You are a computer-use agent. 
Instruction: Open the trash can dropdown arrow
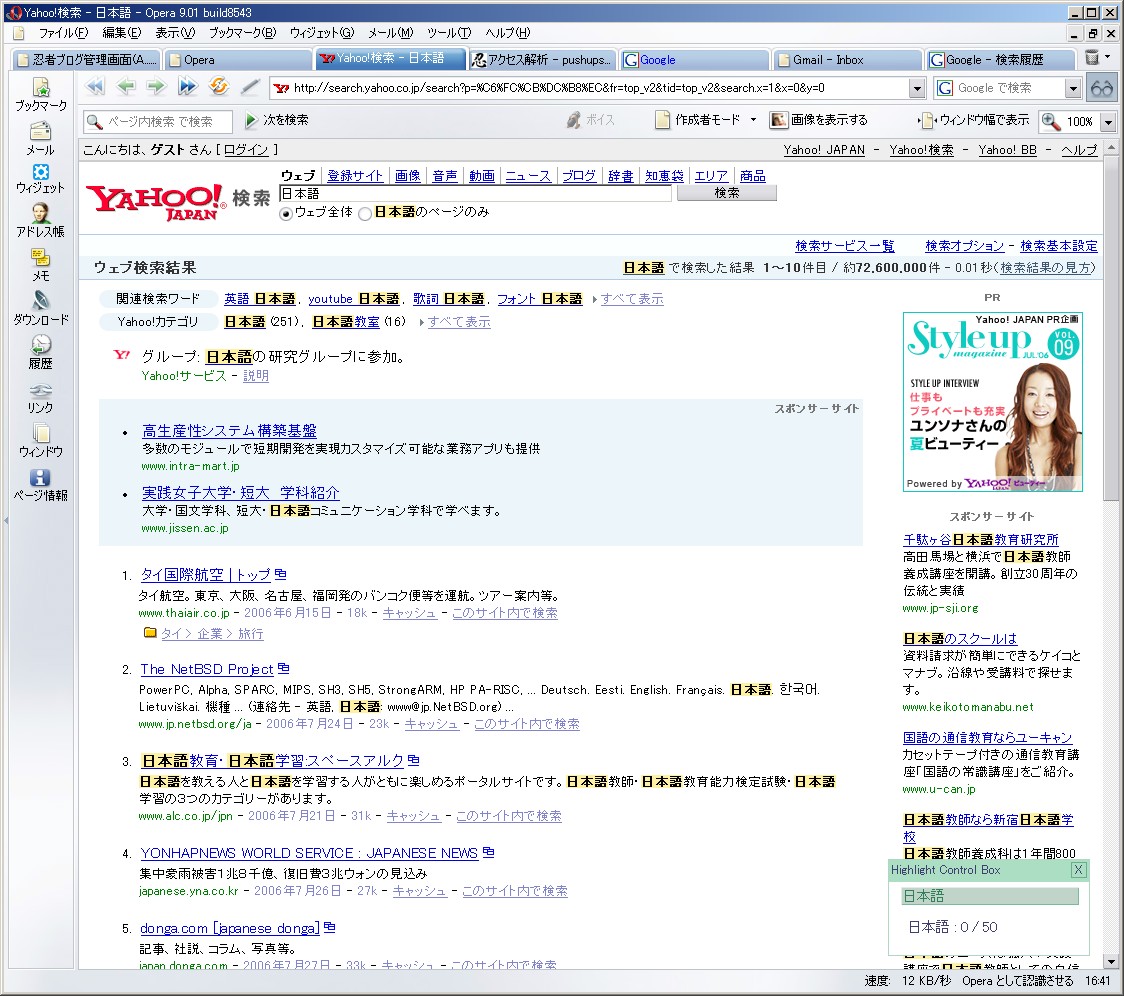1108,57
